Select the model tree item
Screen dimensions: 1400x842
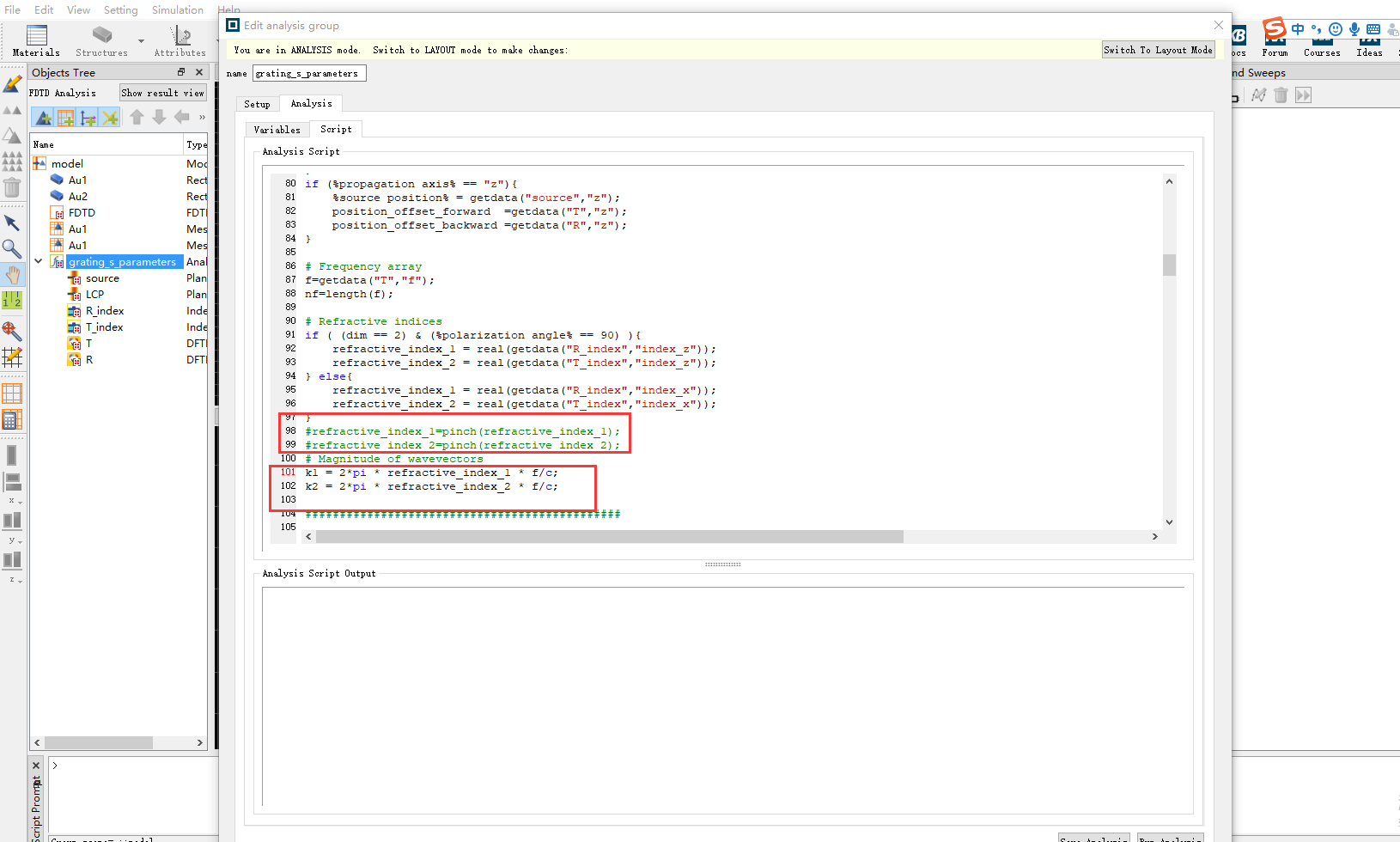pos(67,163)
